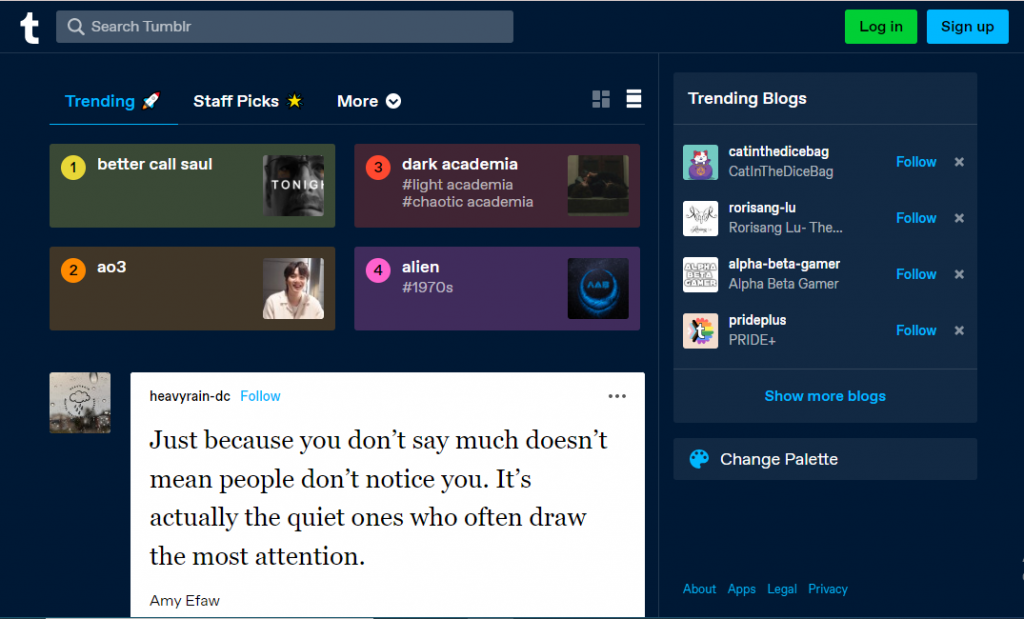Open catinthedicebag blog avatar

(x=700, y=162)
